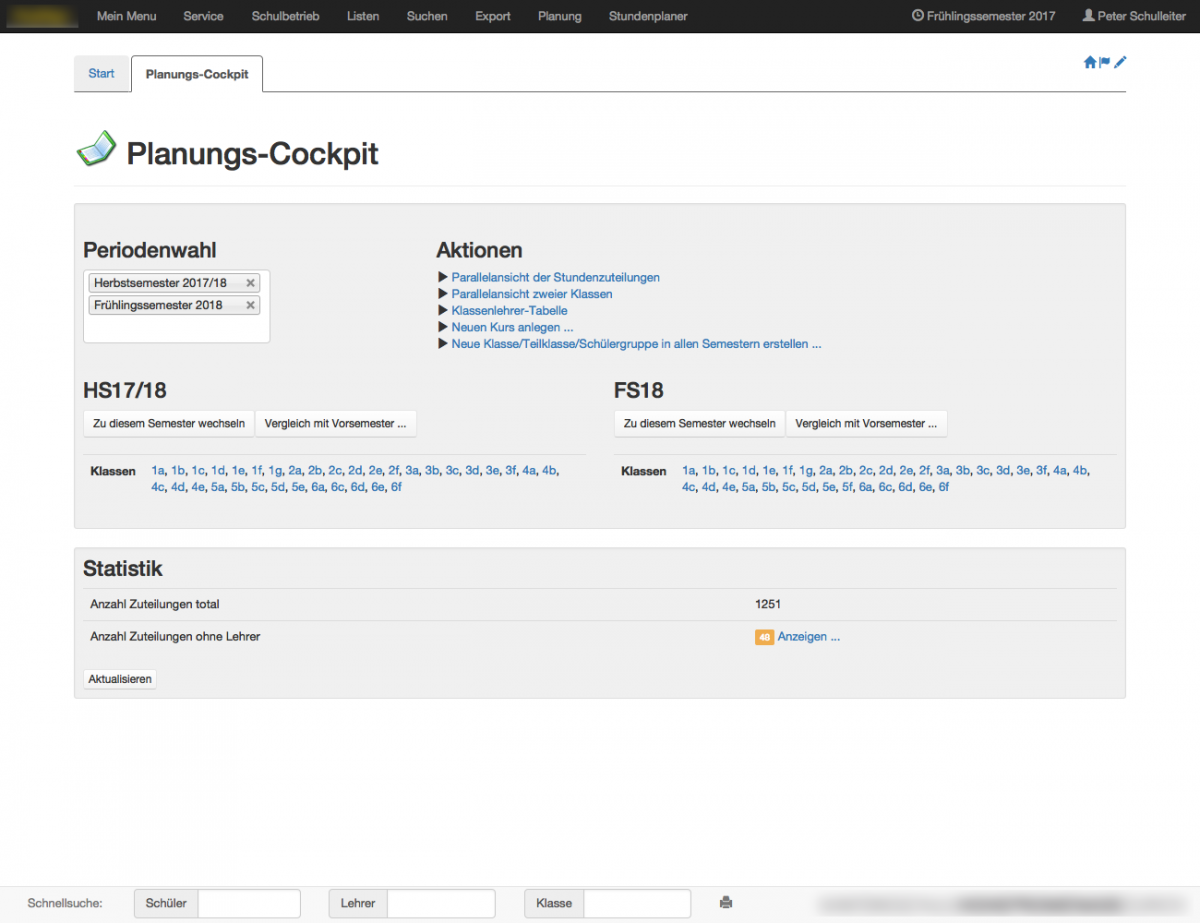Open the Schulbetrieb menu
Image resolution: width=1200 pixels, height=923 pixels.
pyautogui.click(x=285, y=16)
